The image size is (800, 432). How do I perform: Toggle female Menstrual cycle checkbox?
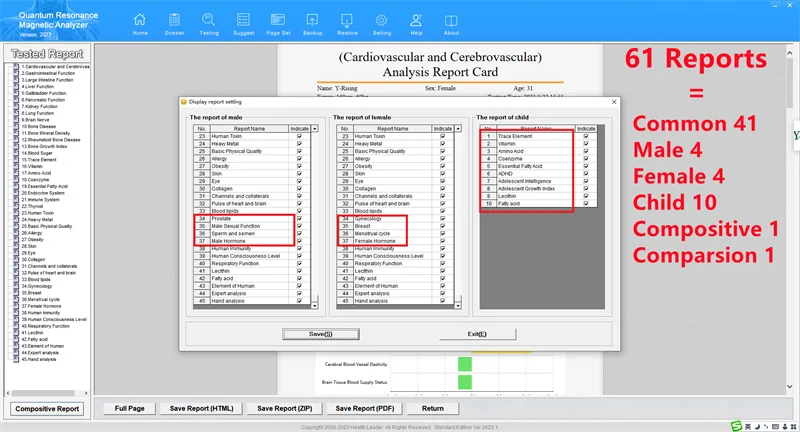tap(443, 233)
